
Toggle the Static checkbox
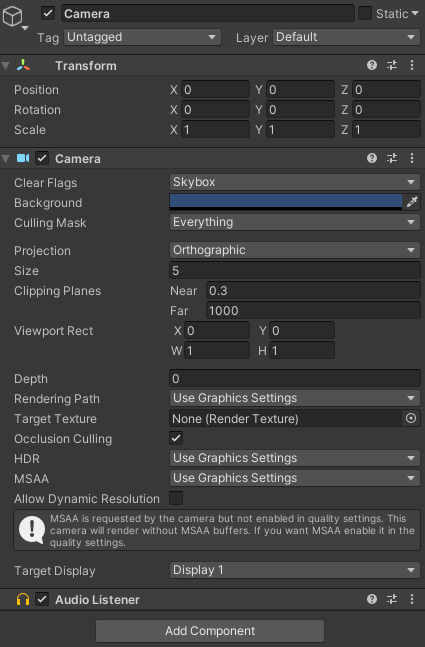click(365, 13)
